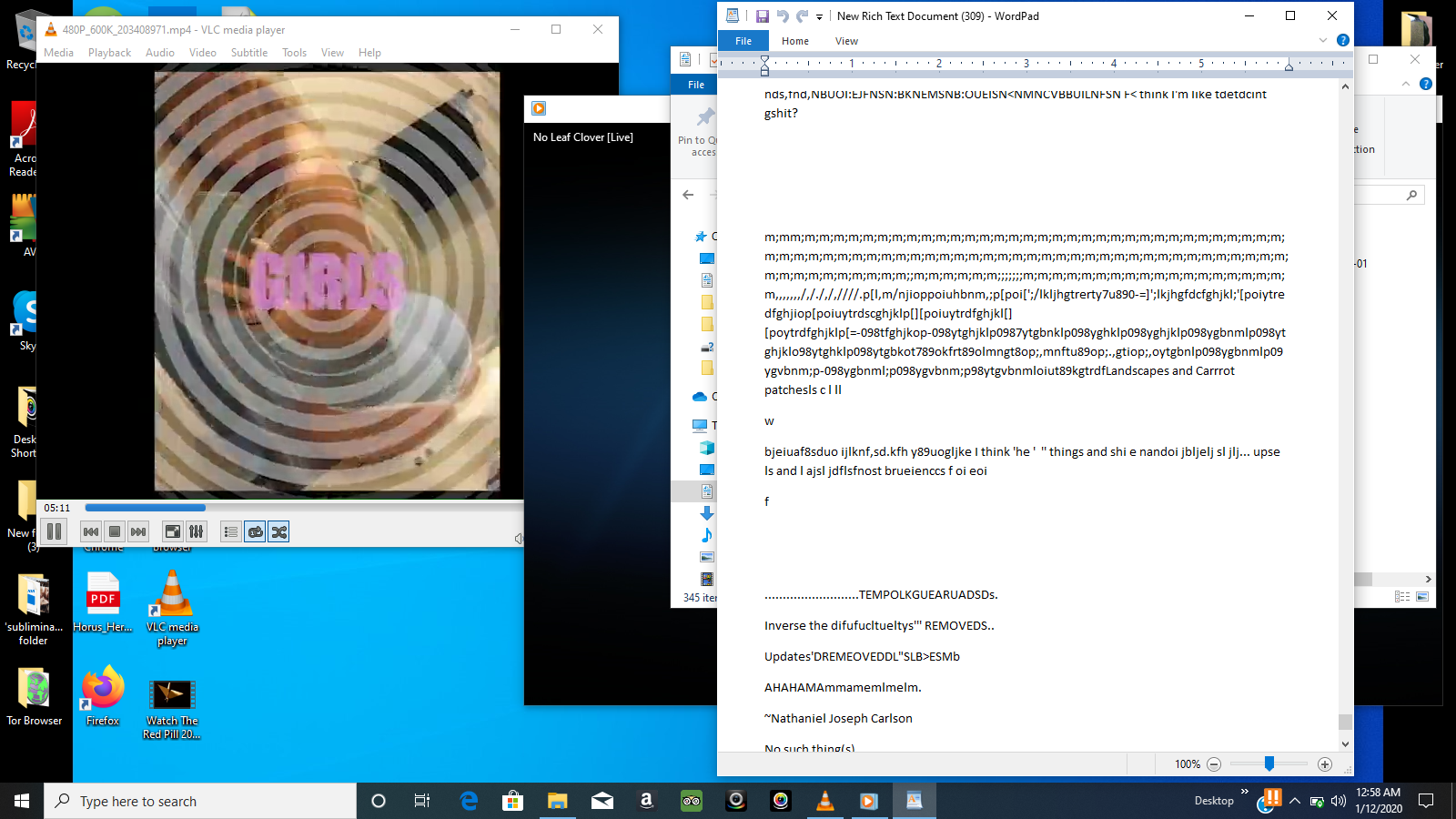Switch to WordPad View tab

(847, 41)
